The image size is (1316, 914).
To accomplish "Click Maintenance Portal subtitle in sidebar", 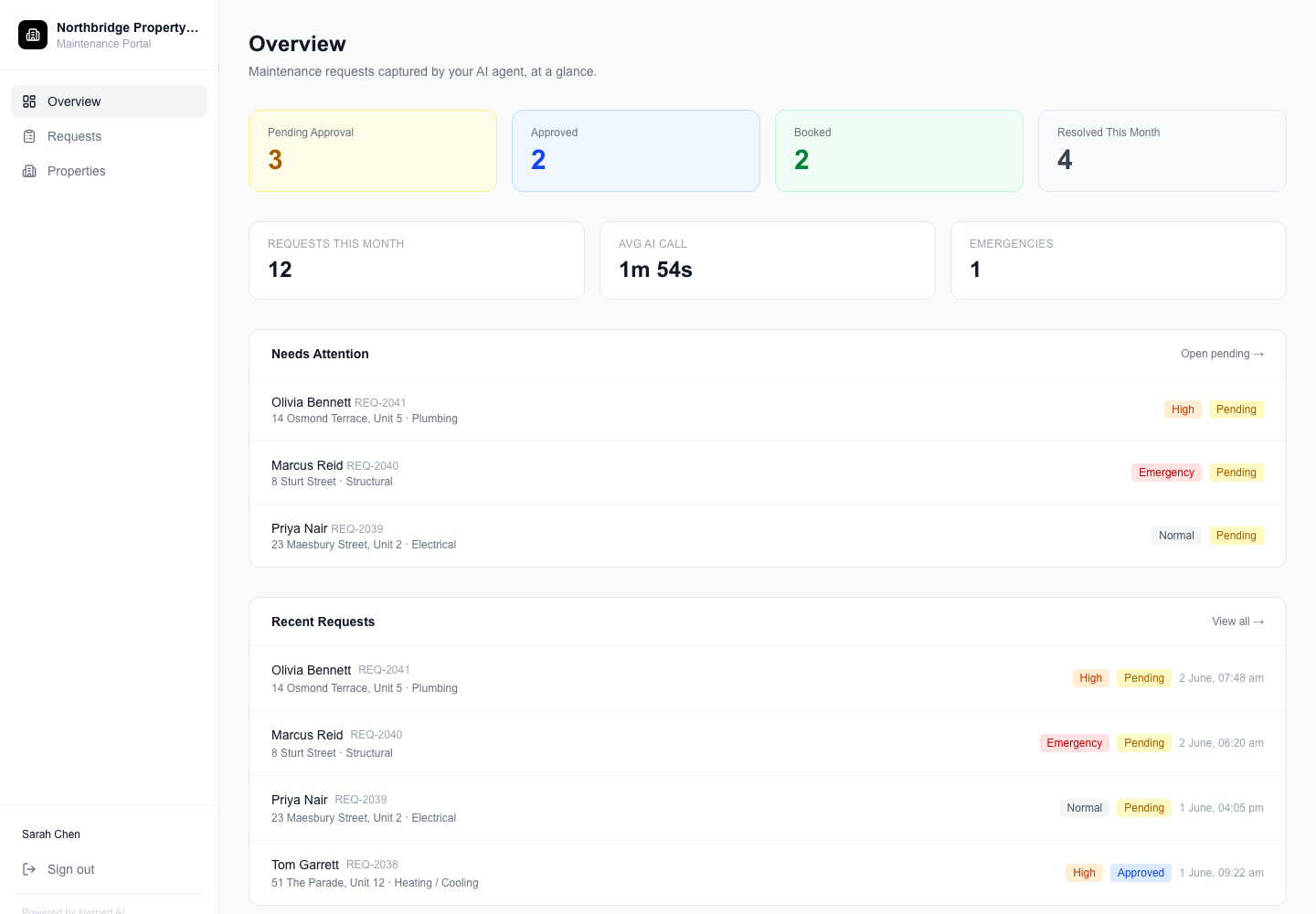I will (x=103, y=44).
